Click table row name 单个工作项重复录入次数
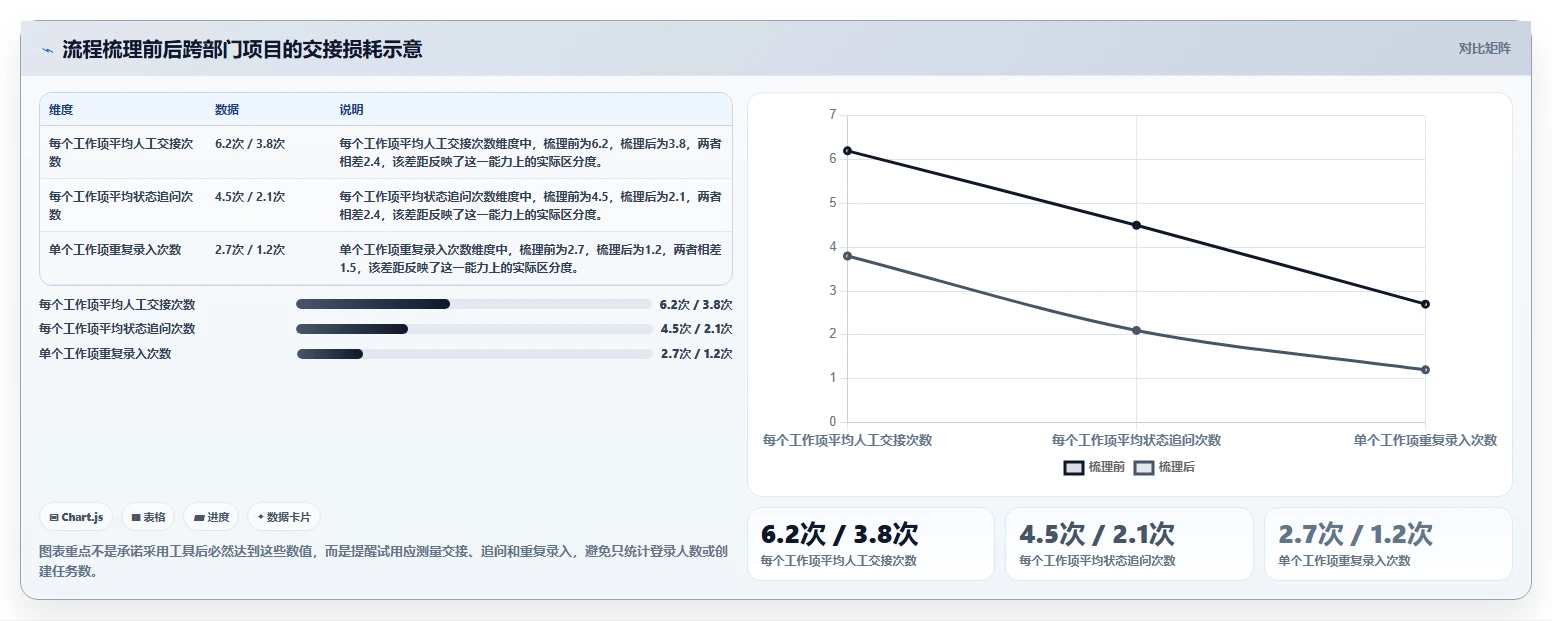The height and width of the screenshot is (621, 1552). point(115,250)
